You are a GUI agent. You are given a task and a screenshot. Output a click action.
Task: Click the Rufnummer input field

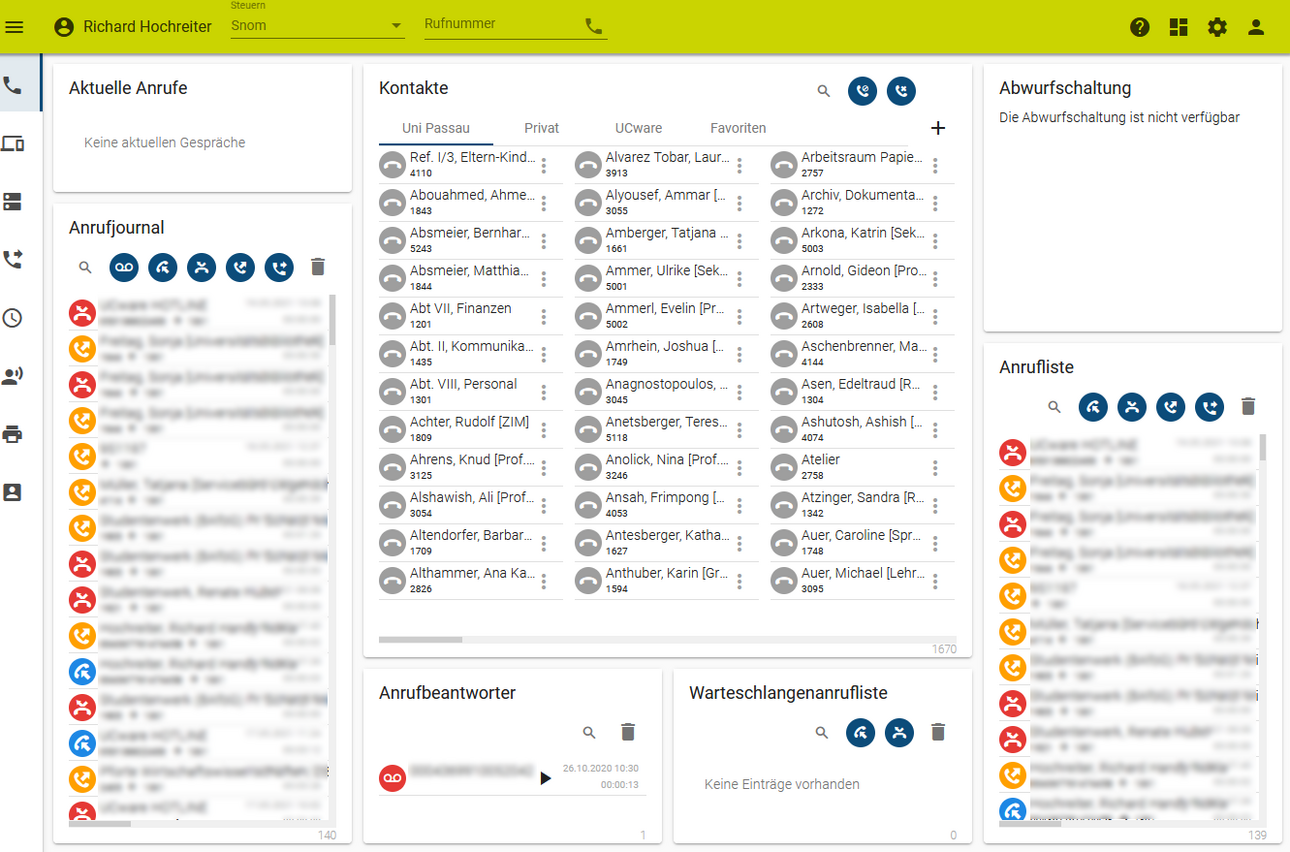point(502,25)
